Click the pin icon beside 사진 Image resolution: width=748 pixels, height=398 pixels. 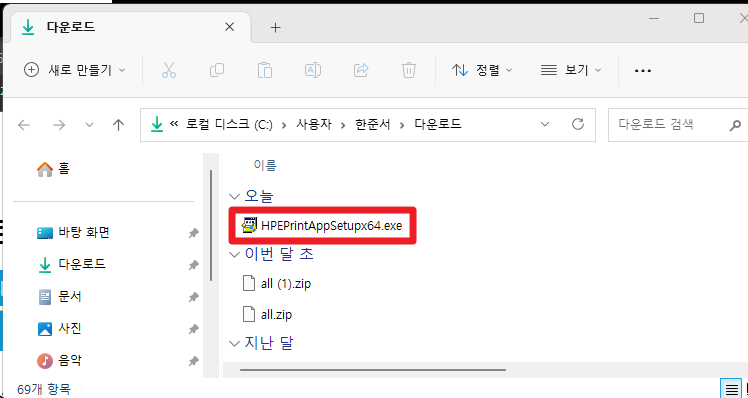point(193,329)
